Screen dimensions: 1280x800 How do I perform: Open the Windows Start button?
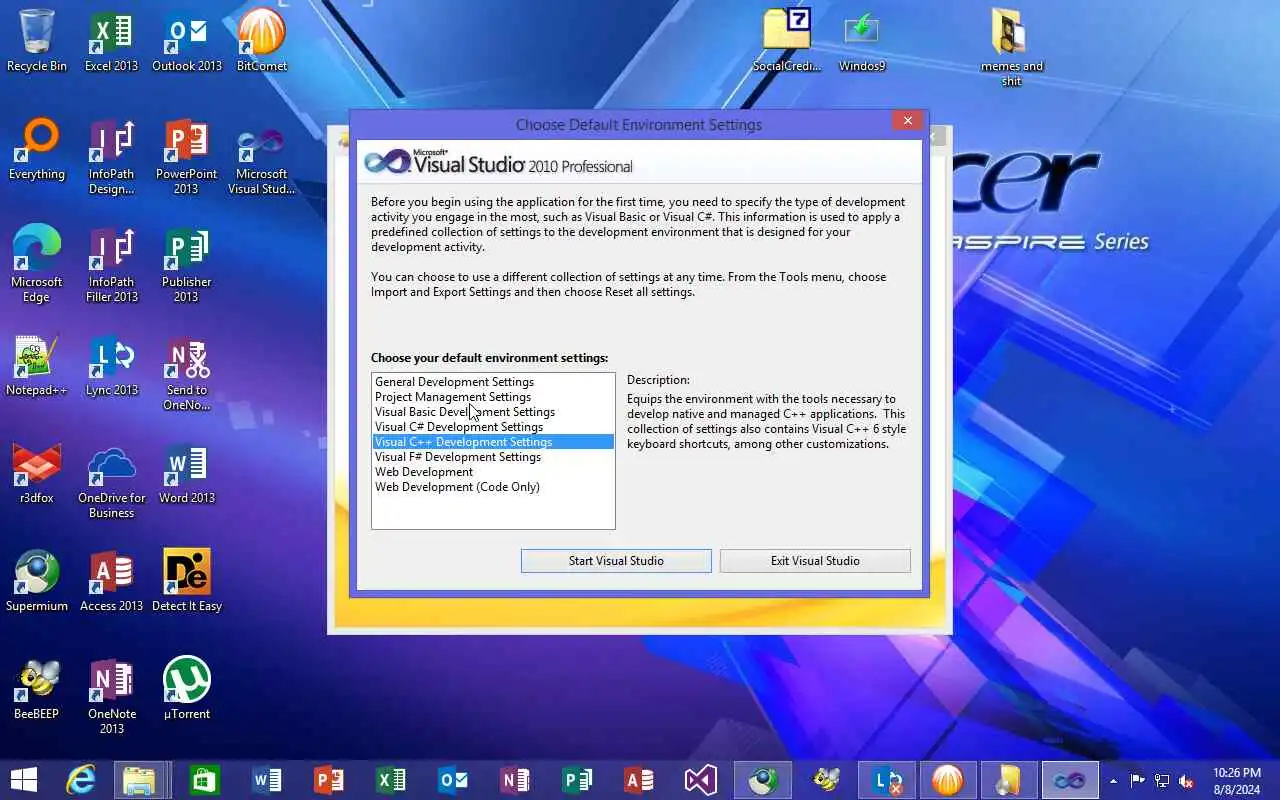click(x=22, y=780)
